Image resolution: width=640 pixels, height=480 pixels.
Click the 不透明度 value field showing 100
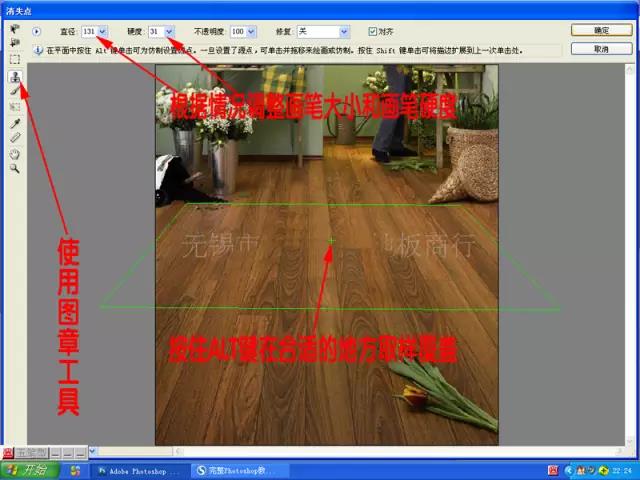239,31
